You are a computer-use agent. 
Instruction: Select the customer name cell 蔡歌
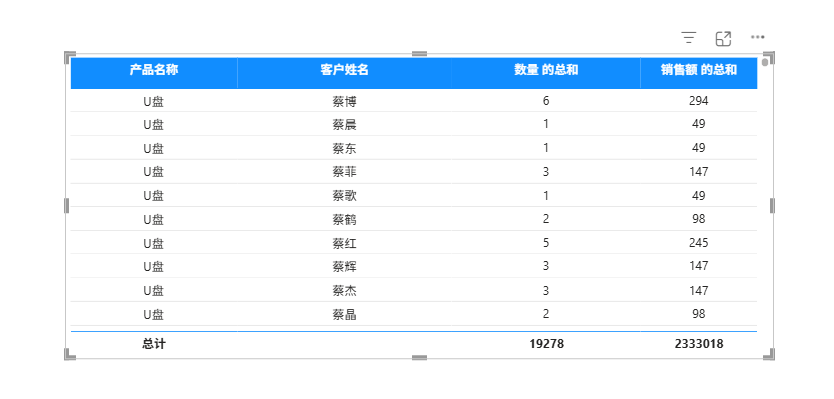[344, 196]
